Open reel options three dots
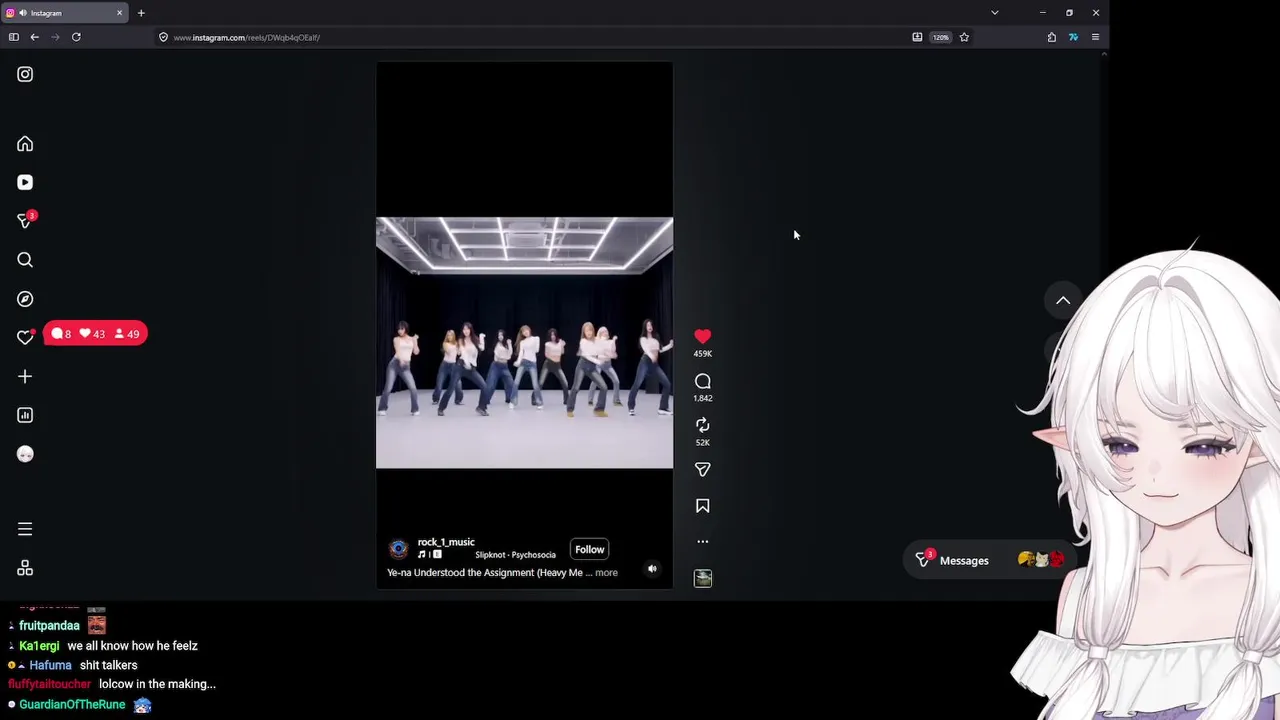Screen dimensions: 1280x720 coord(703,541)
